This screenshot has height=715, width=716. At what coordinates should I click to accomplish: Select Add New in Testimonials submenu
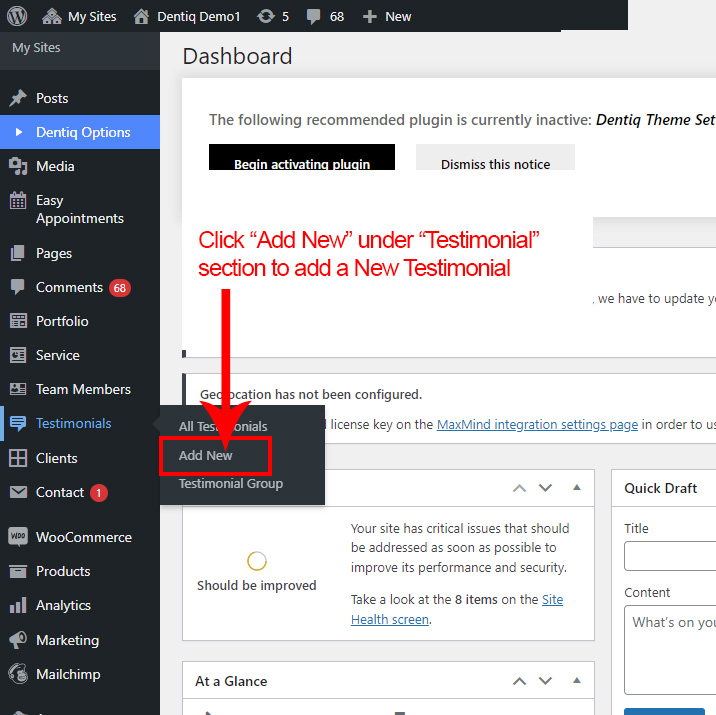(x=206, y=455)
